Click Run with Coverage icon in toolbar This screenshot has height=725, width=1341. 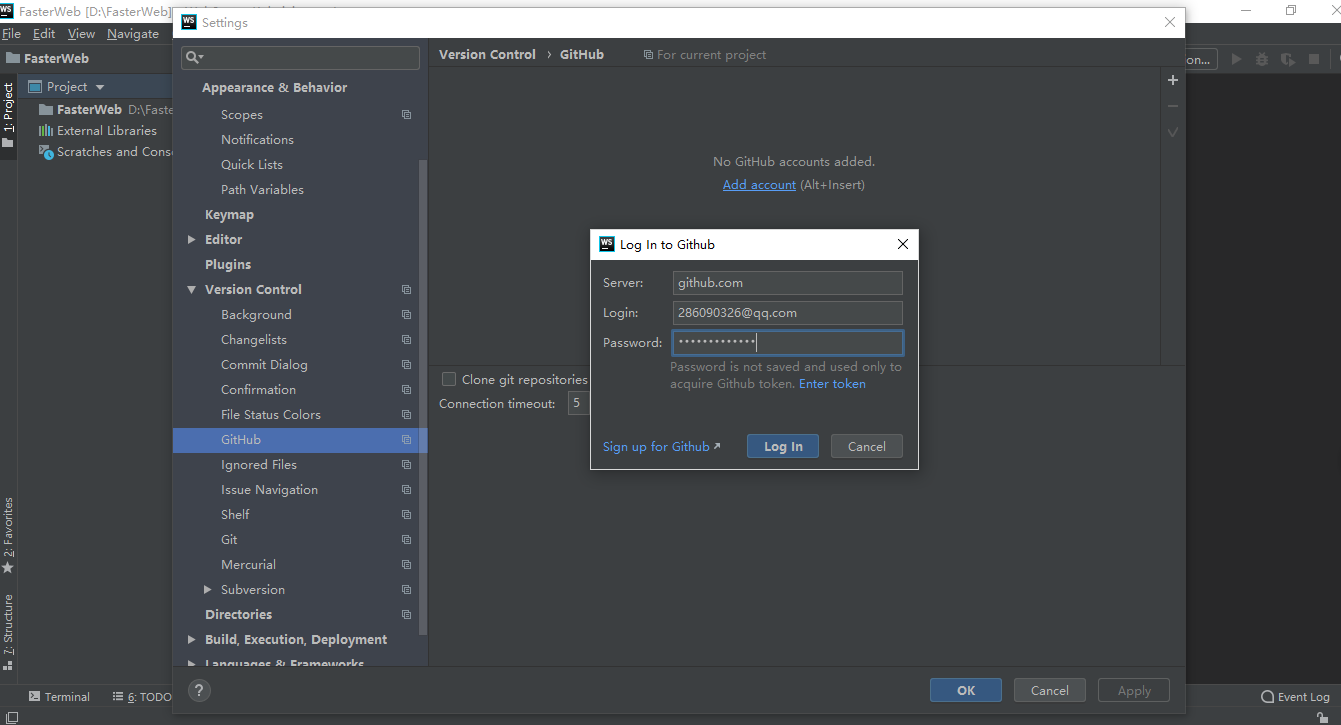(1288, 59)
